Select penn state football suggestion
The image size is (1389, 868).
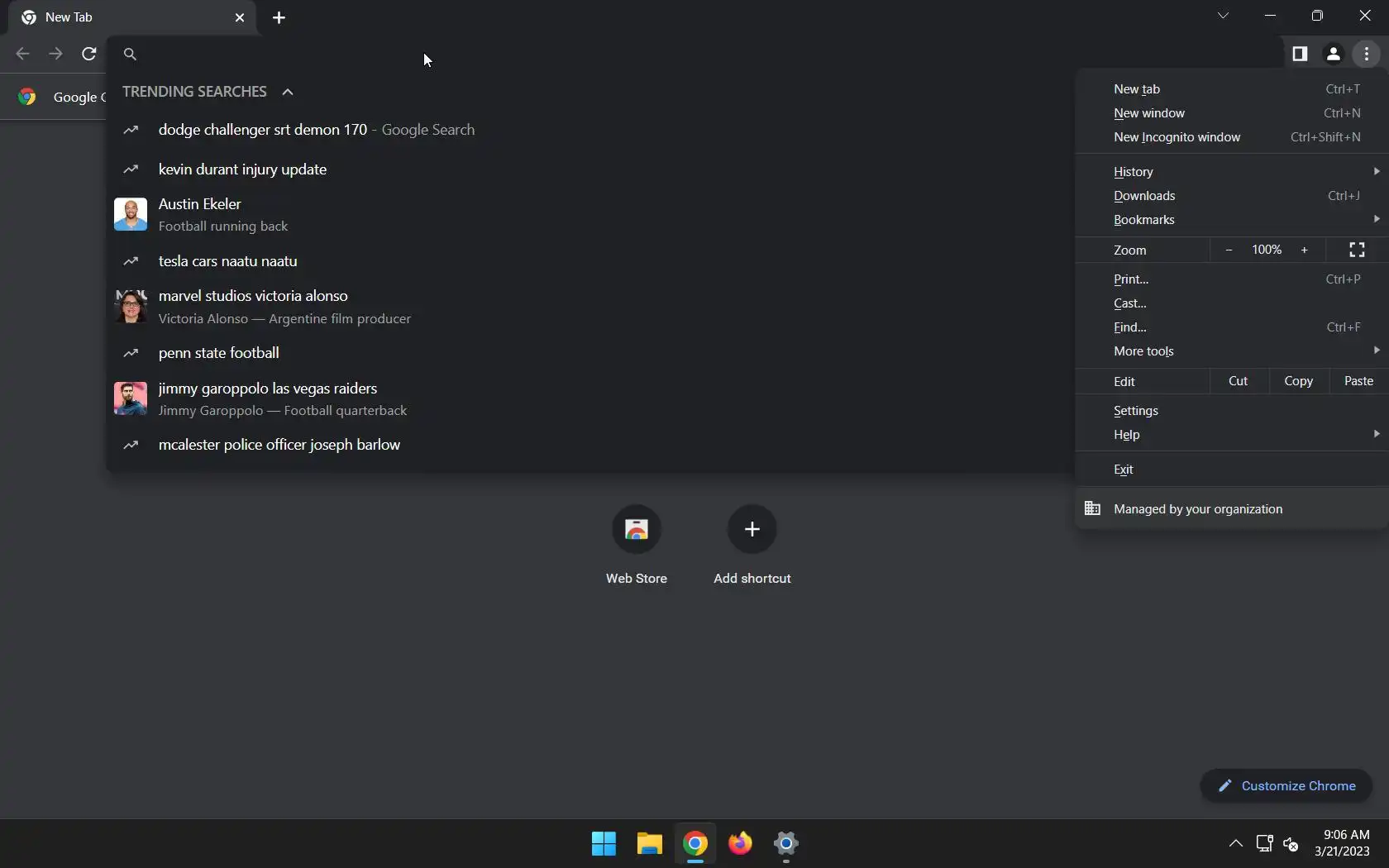(x=590, y=353)
